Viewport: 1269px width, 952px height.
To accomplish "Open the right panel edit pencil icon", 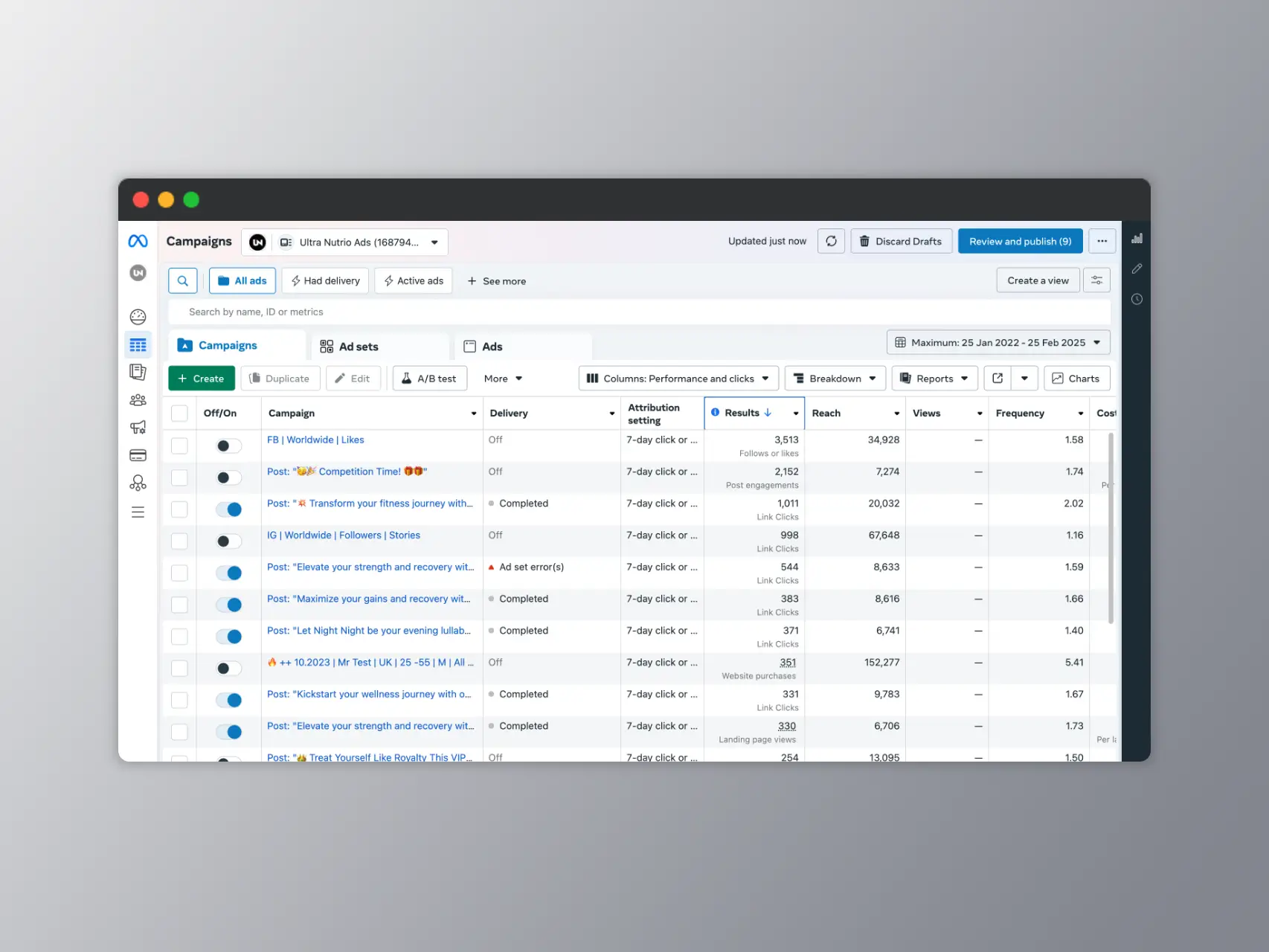I will click(x=1137, y=268).
